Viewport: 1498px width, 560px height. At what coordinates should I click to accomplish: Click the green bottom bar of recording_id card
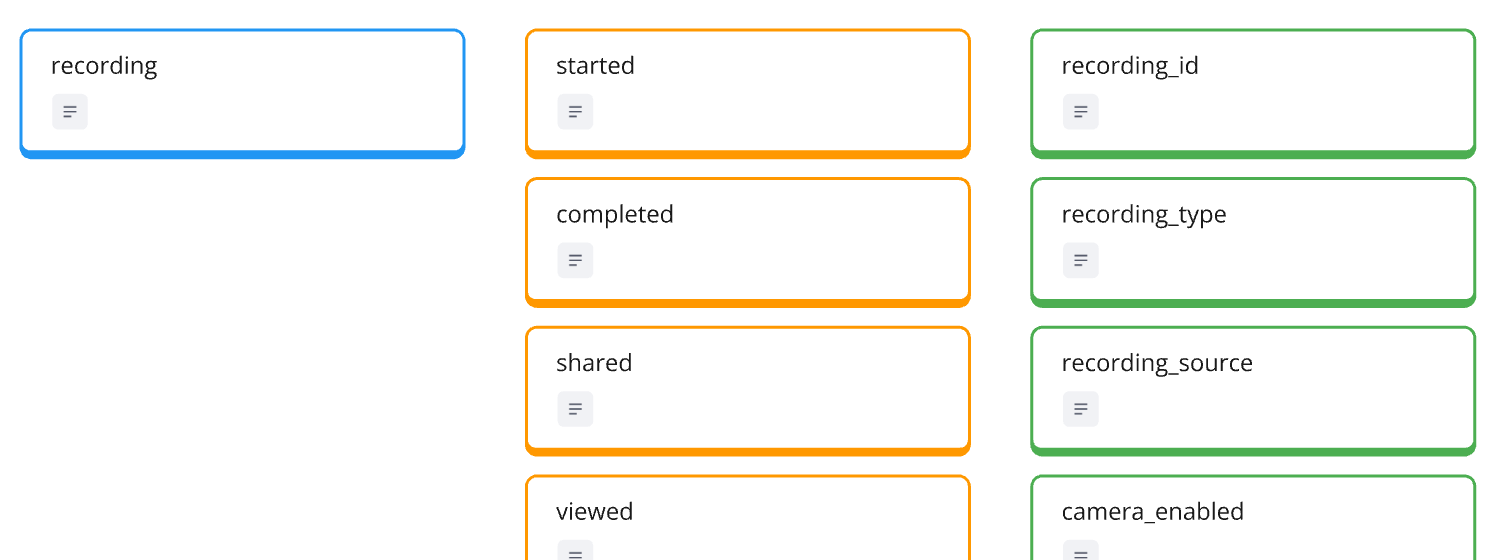1252,154
